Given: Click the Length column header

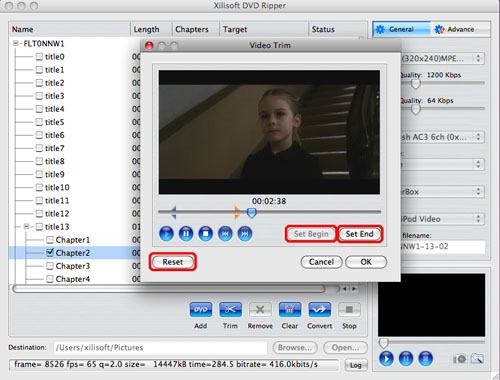Looking at the screenshot, I should pyautogui.click(x=151, y=29).
